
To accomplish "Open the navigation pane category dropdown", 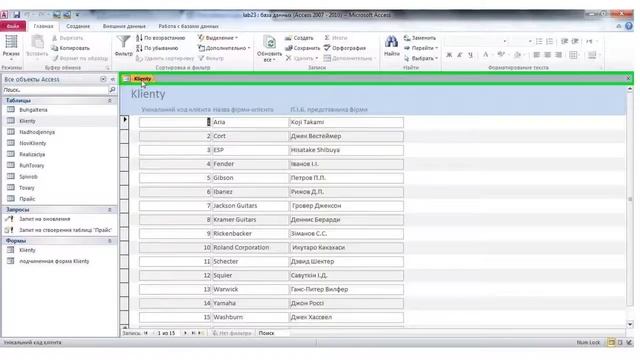I will [x=103, y=79].
